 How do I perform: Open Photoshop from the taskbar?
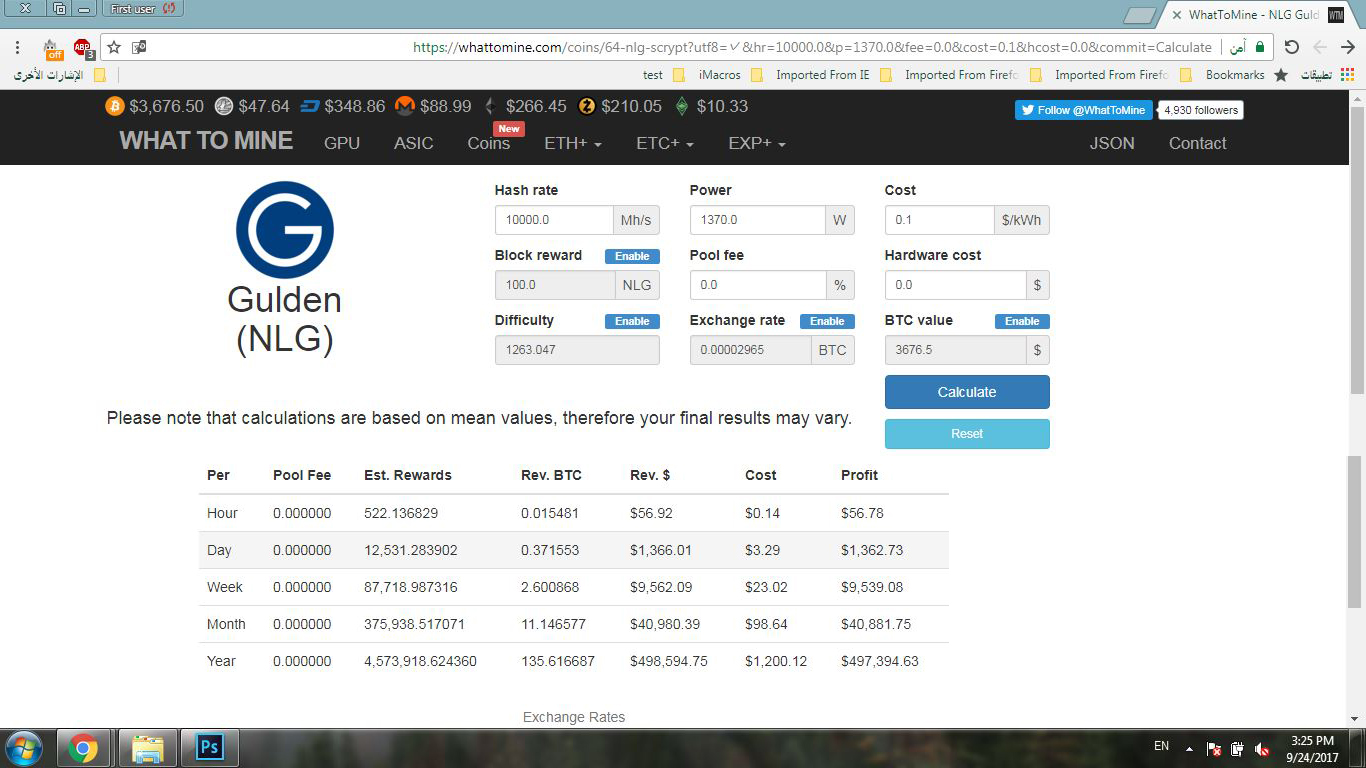[x=210, y=747]
